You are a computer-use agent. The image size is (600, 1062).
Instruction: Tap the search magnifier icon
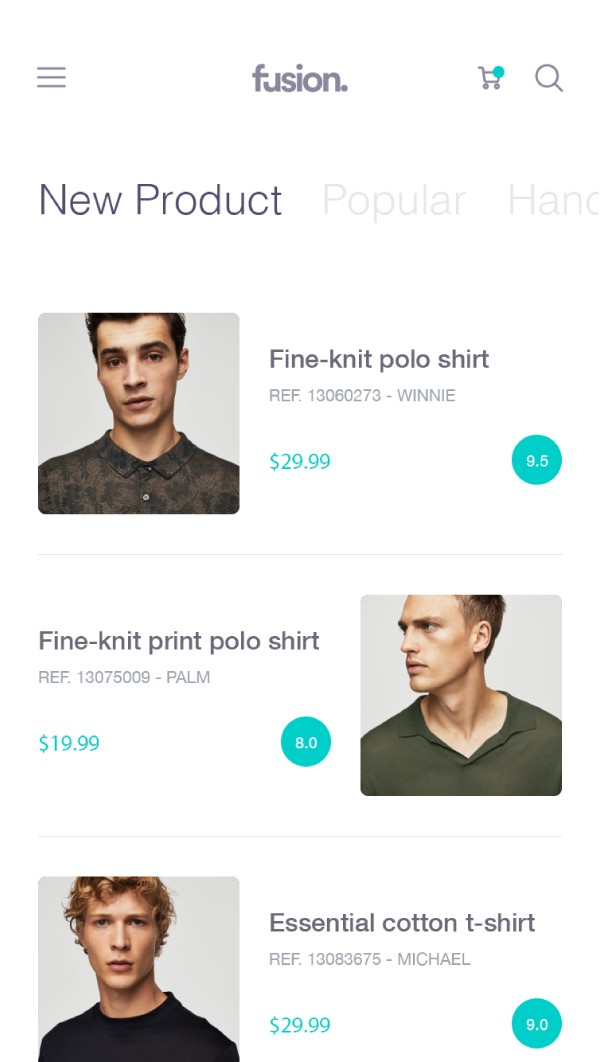click(x=549, y=78)
